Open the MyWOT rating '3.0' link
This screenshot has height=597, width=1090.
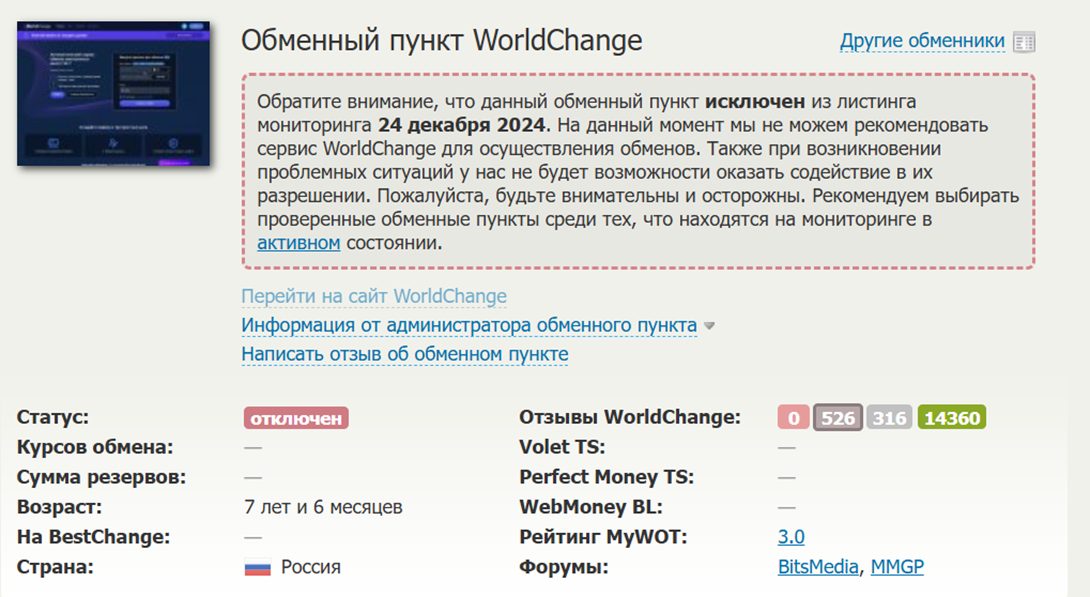[791, 537]
